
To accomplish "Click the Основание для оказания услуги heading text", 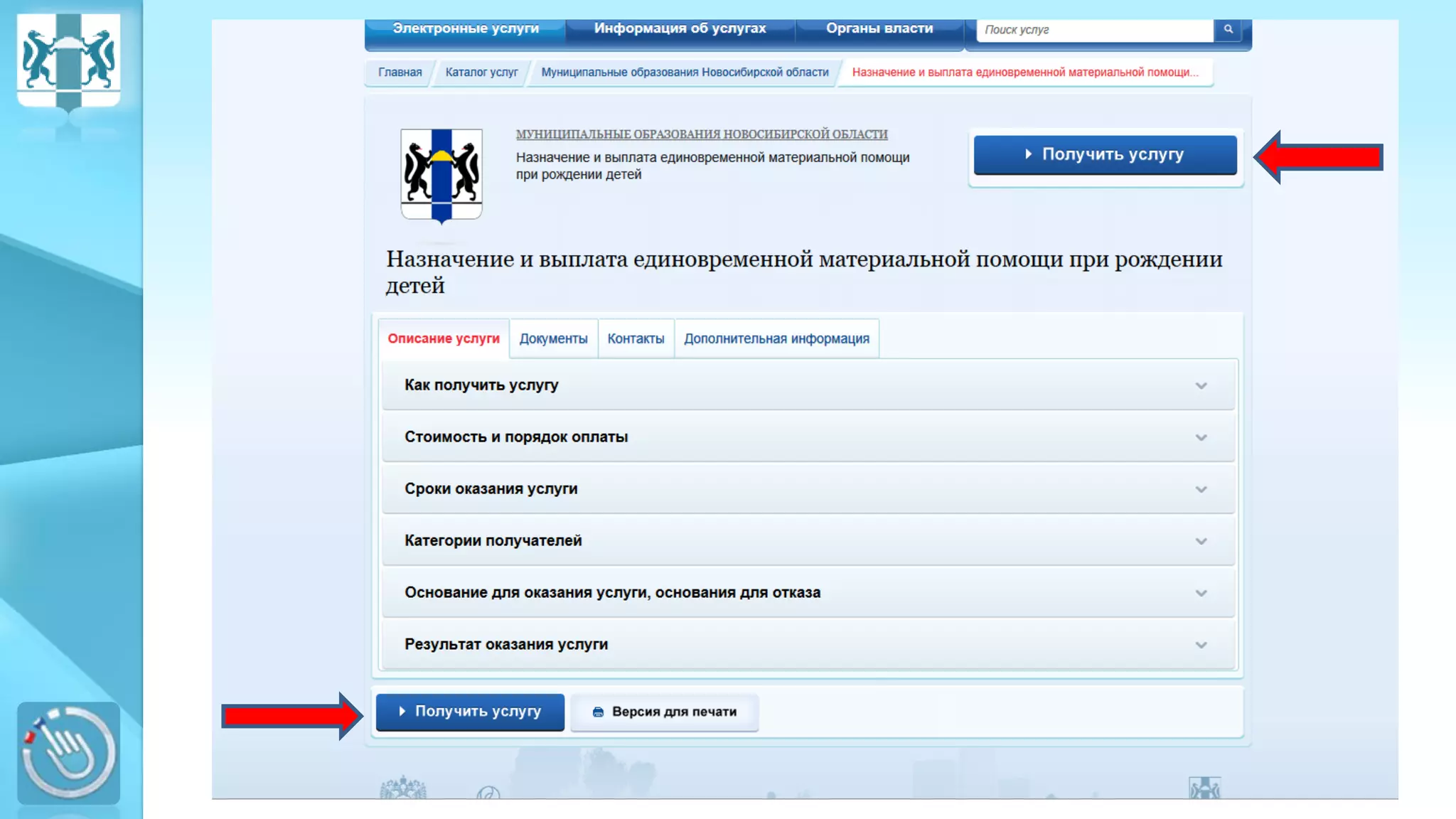I will point(612,592).
